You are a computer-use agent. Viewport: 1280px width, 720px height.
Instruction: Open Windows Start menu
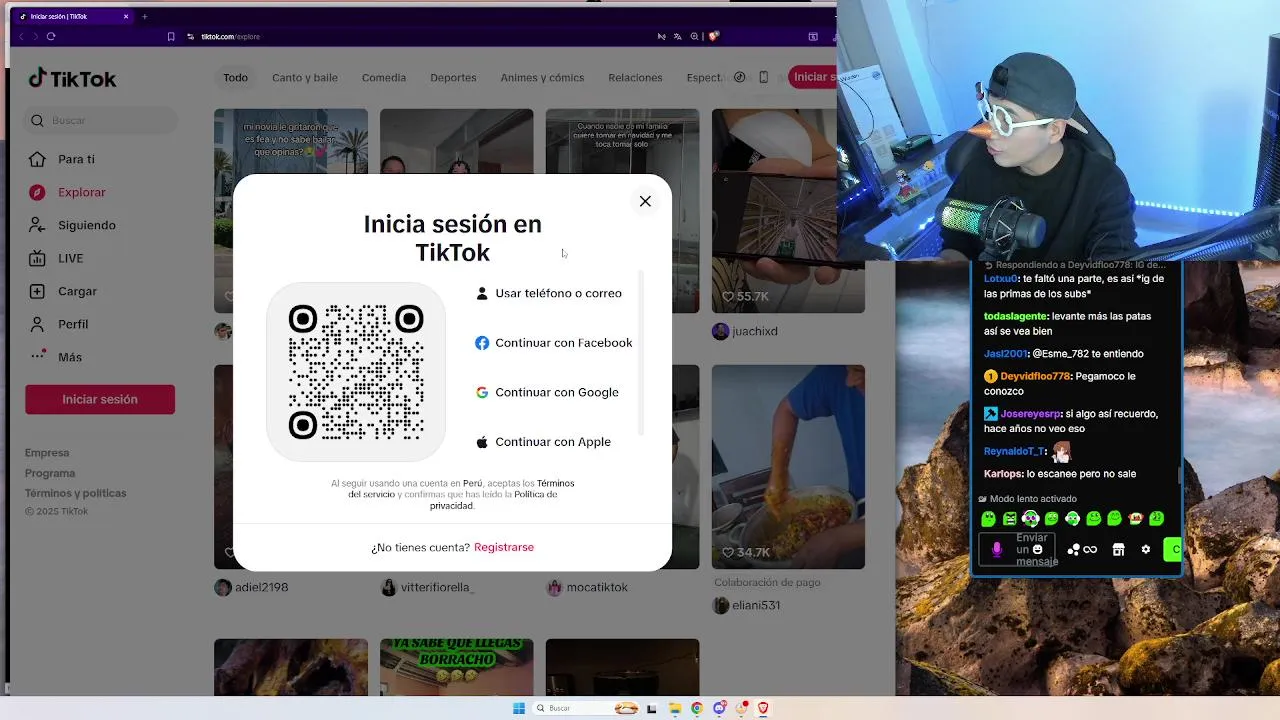[519, 708]
